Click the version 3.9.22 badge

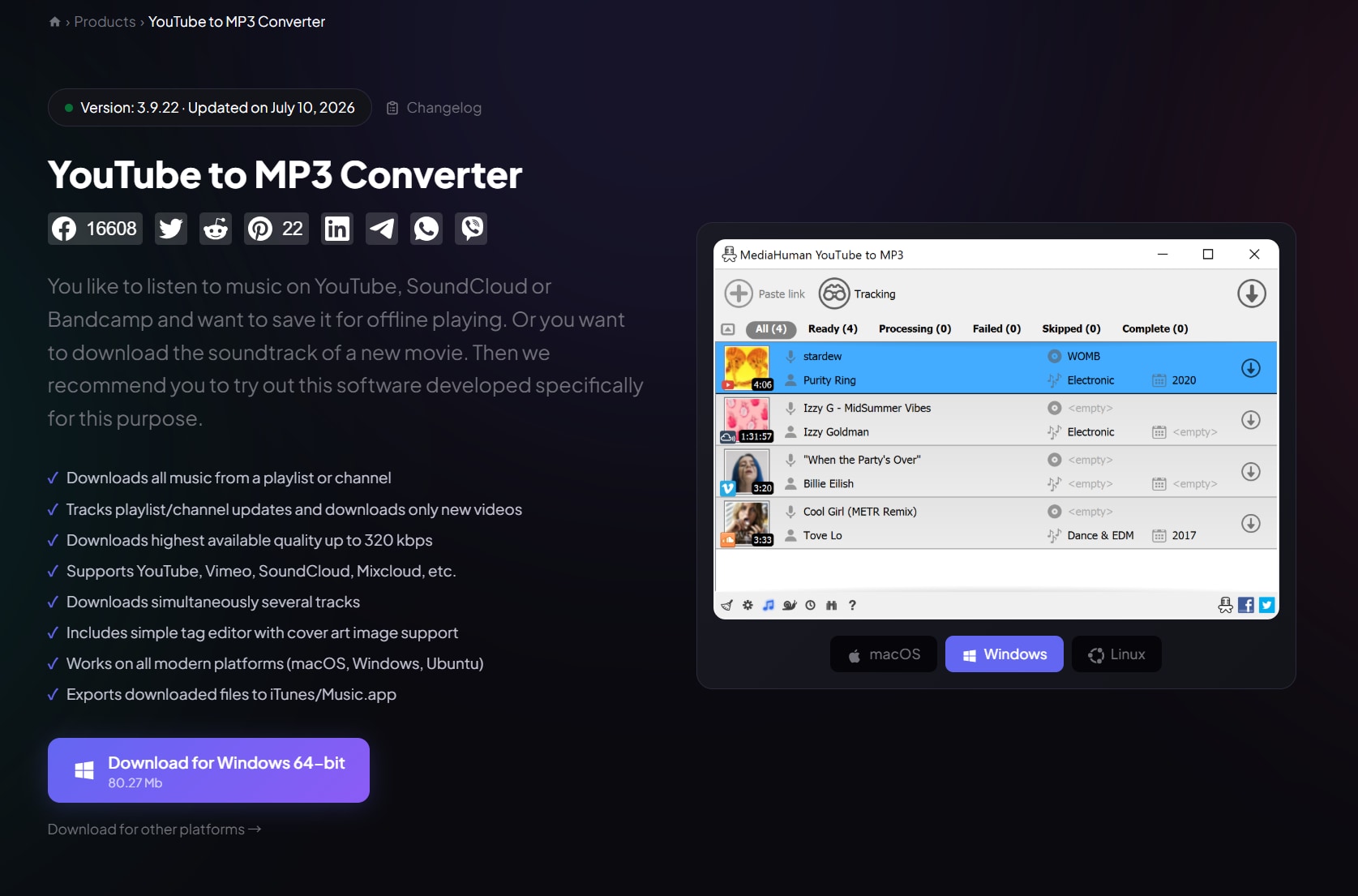click(209, 108)
